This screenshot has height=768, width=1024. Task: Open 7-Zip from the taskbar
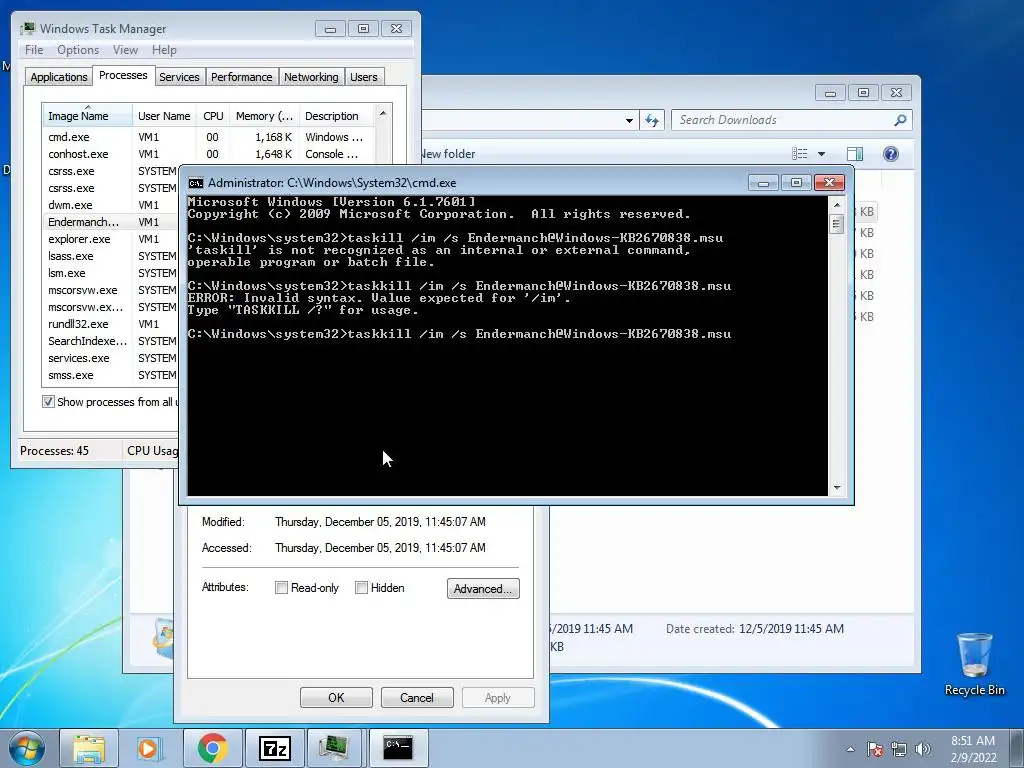(x=274, y=748)
